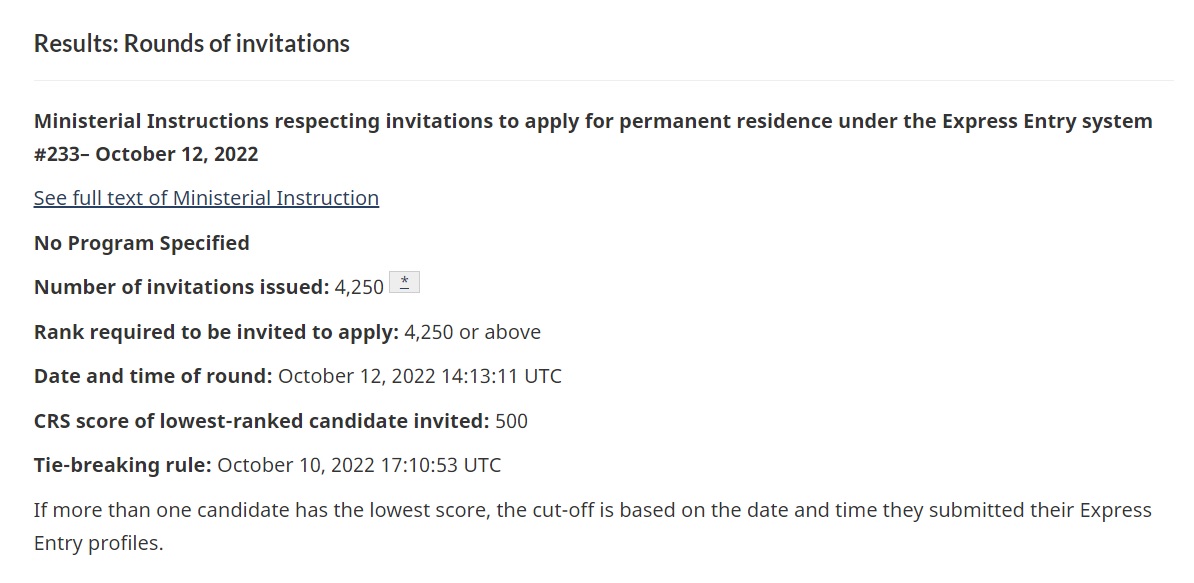Image resolution: width=1194 pixels, height=583 pixels.
Task: Click the Ministerial Instructions #233 title text
Action: coord(593,138)
